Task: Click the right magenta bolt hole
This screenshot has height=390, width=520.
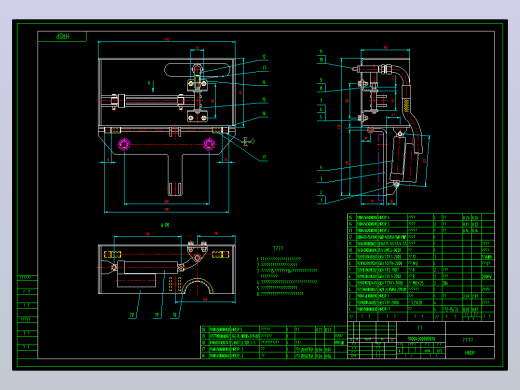Action: click(x=209, y=144)
